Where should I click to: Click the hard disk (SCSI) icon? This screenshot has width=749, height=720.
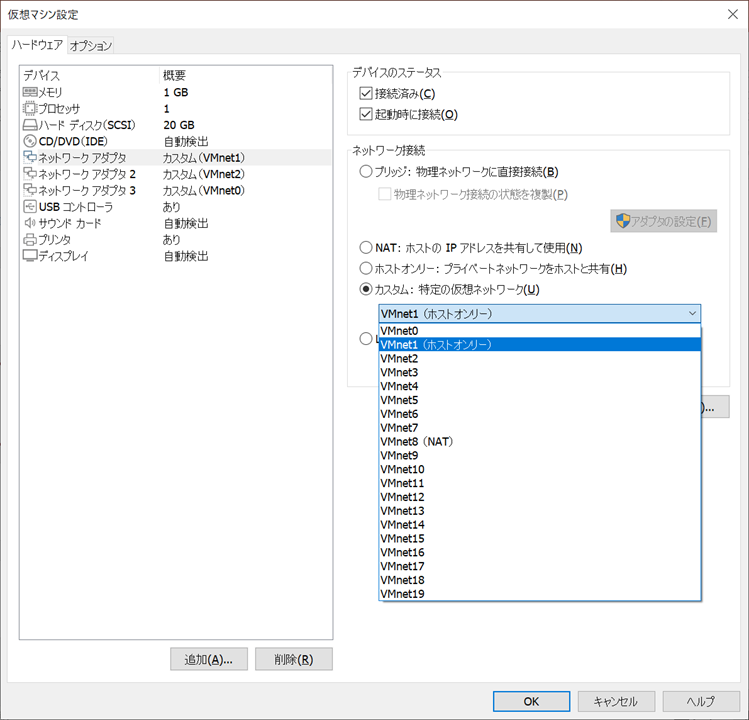pyautogui.click(x=30, y=125)
